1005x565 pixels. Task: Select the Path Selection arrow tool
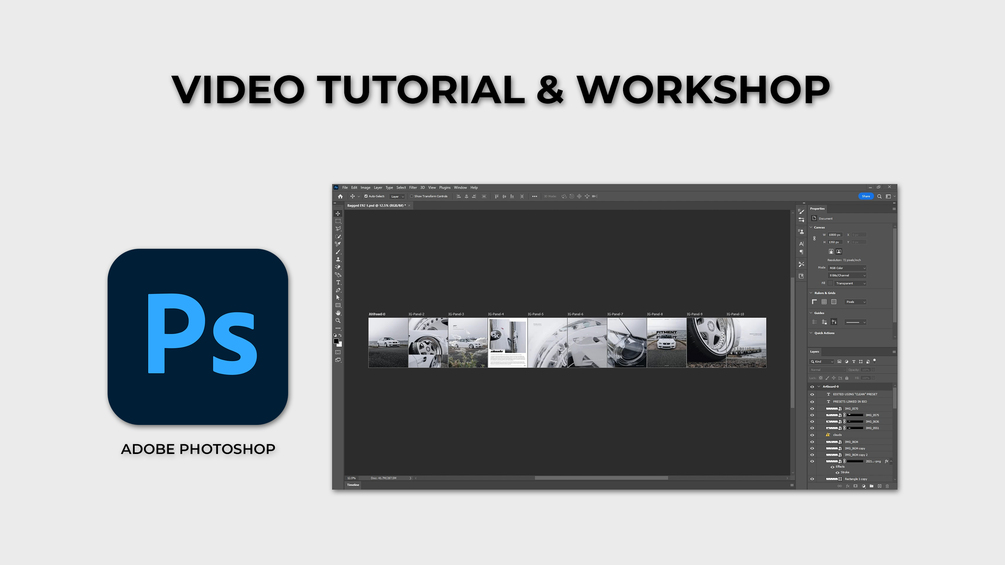pyautogui.click(x=338, y=297)
